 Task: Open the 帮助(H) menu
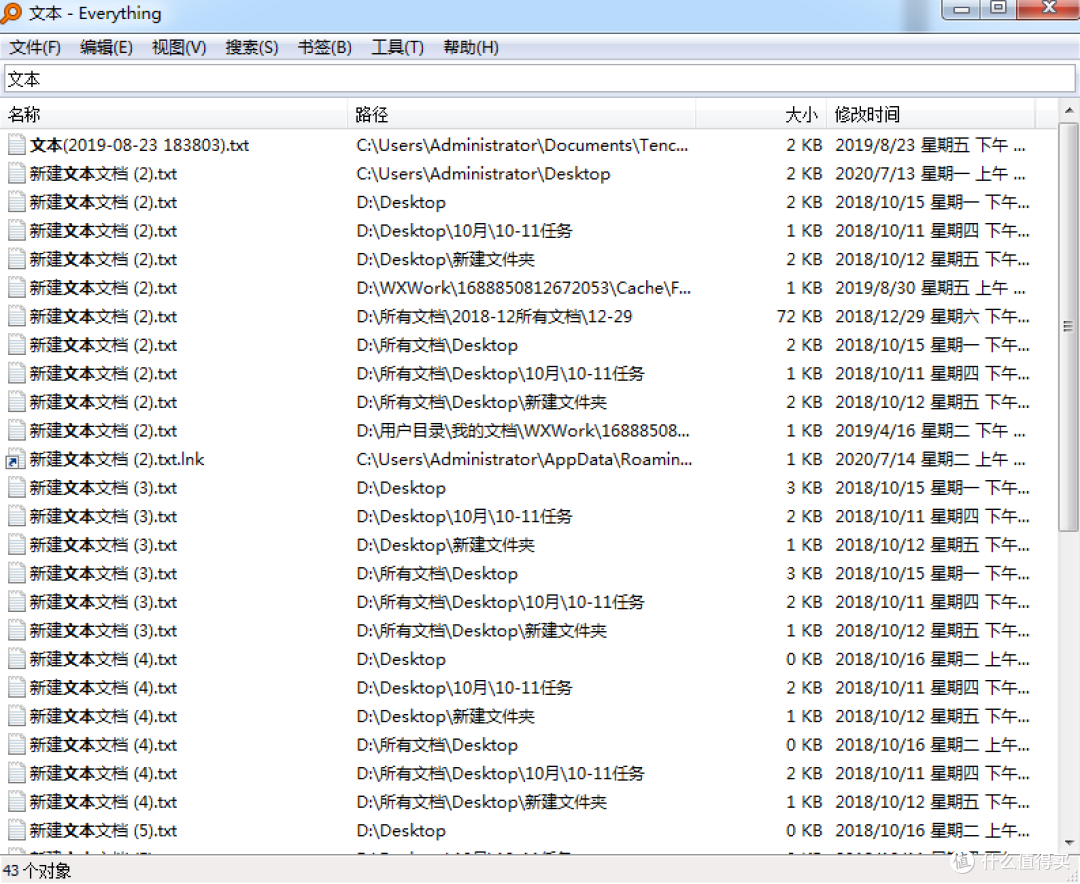[x=470, y=48]
